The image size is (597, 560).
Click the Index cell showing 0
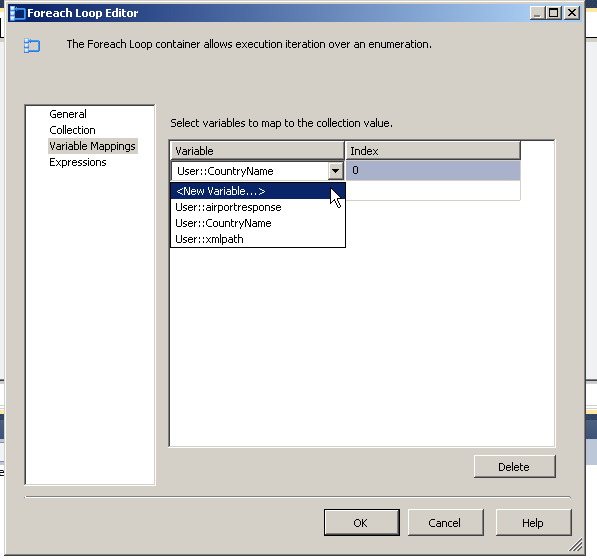point(433,171)
